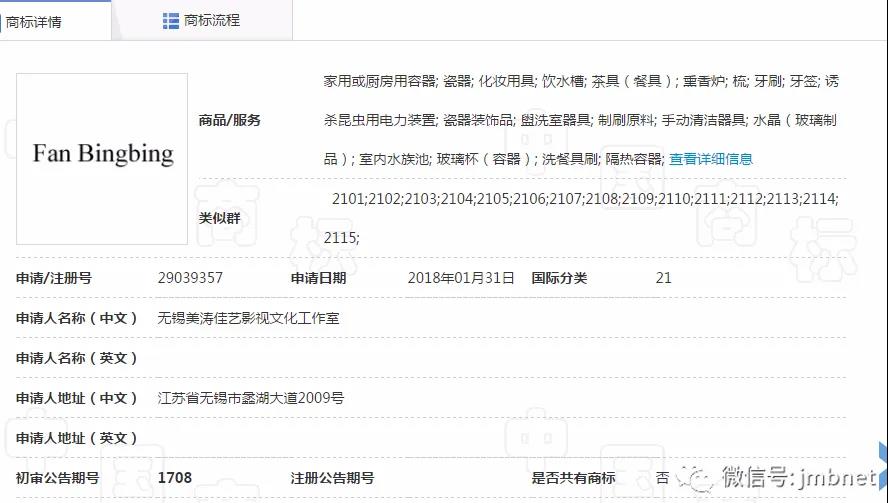Click the 注册公告期号 label
The image size is (888, 503).
tap(332, 478)
